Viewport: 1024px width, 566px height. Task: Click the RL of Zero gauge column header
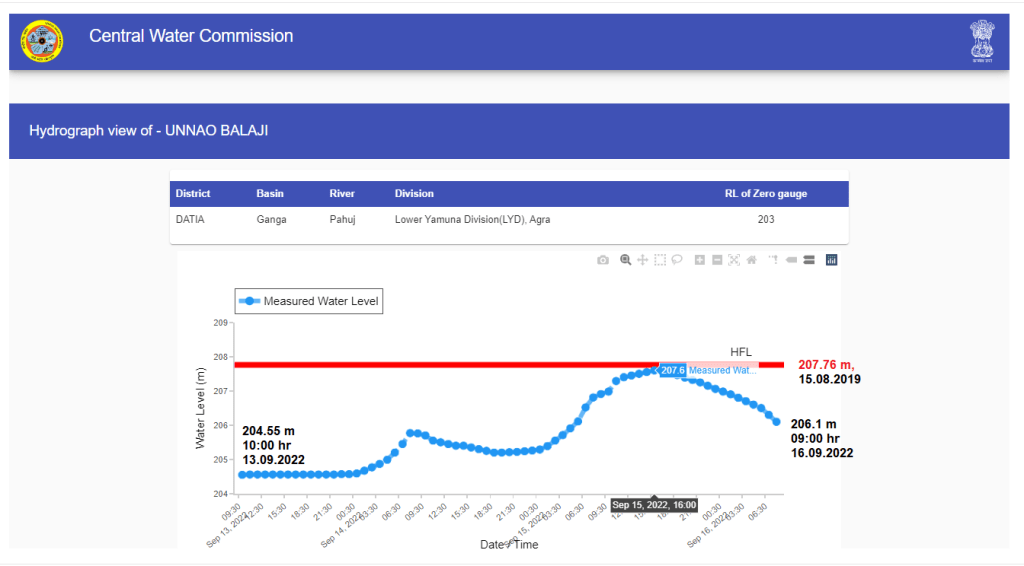765,193
